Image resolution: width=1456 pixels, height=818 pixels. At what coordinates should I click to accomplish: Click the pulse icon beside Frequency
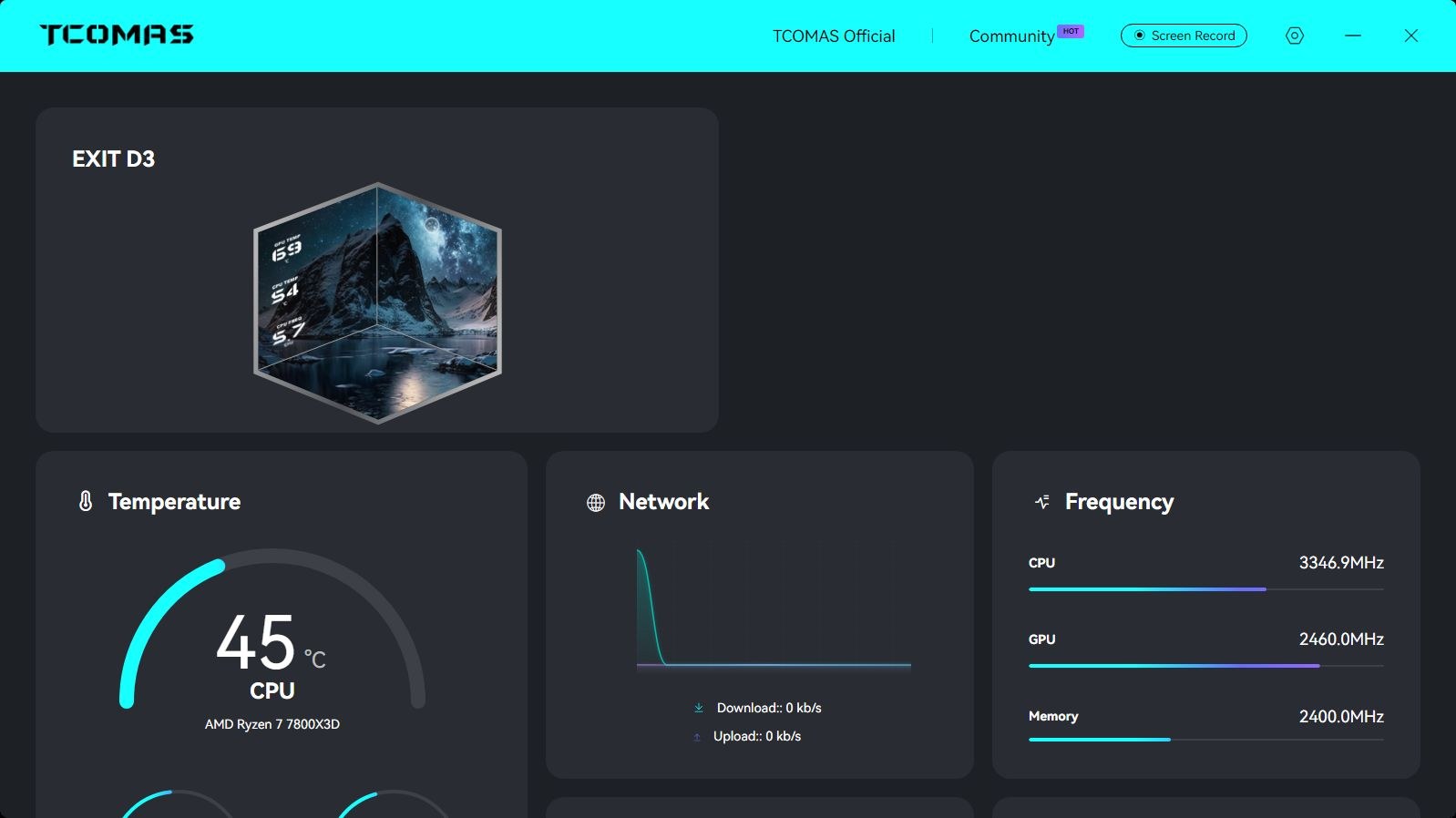pos(1042,502)
